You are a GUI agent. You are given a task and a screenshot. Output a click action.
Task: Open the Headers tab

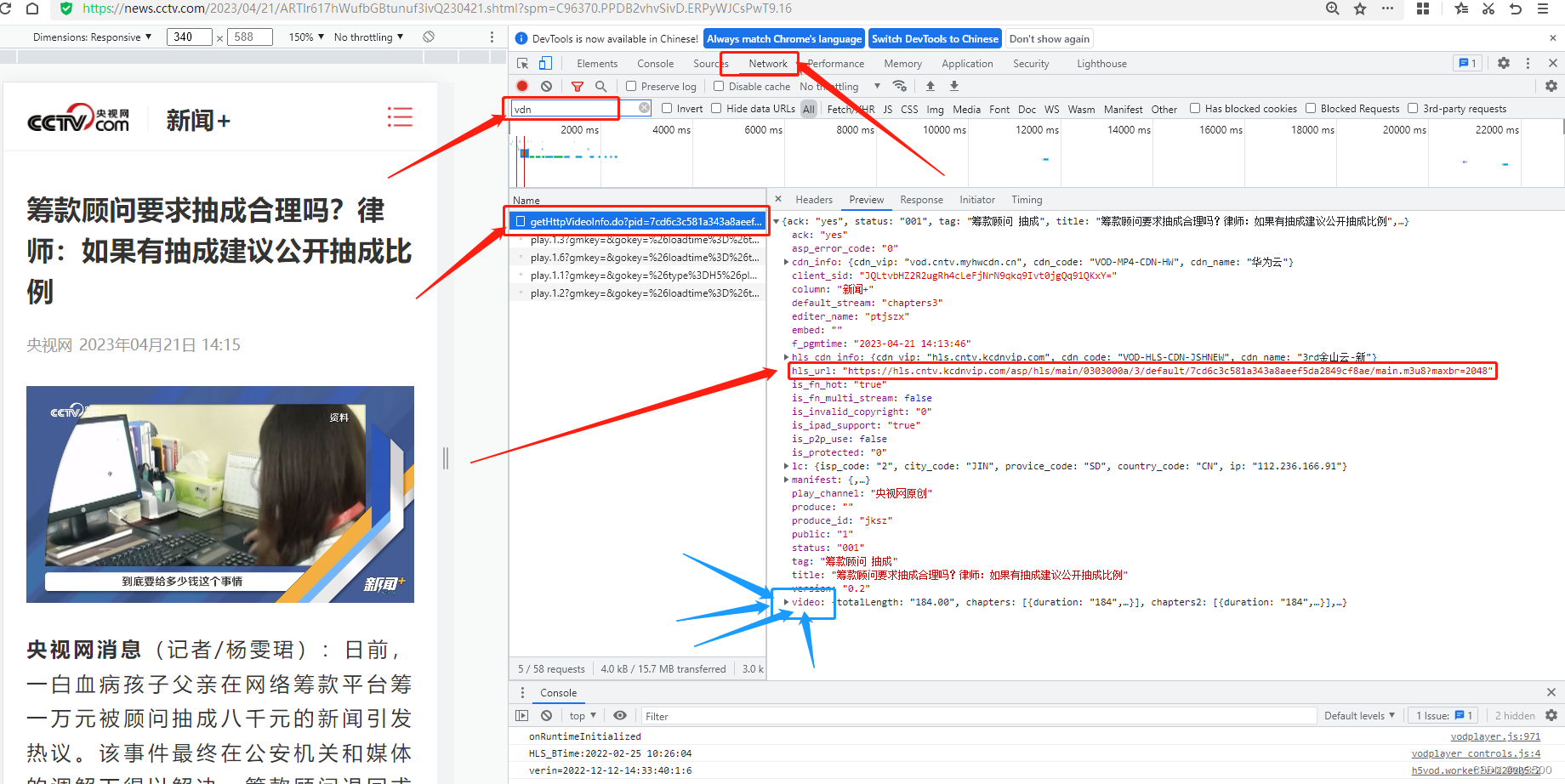[814, 200]
